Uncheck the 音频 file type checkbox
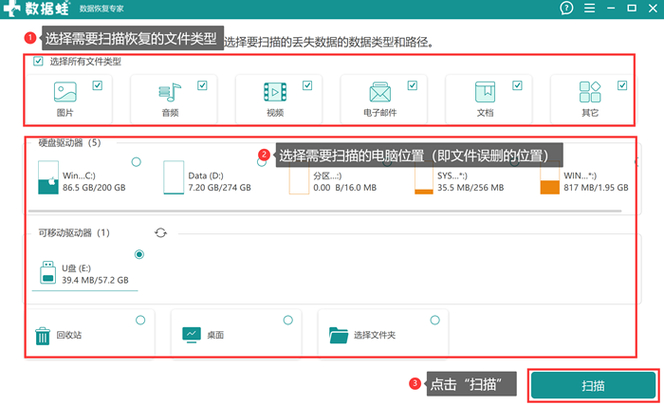The image size is (664, 405). [x=202, y=86]
